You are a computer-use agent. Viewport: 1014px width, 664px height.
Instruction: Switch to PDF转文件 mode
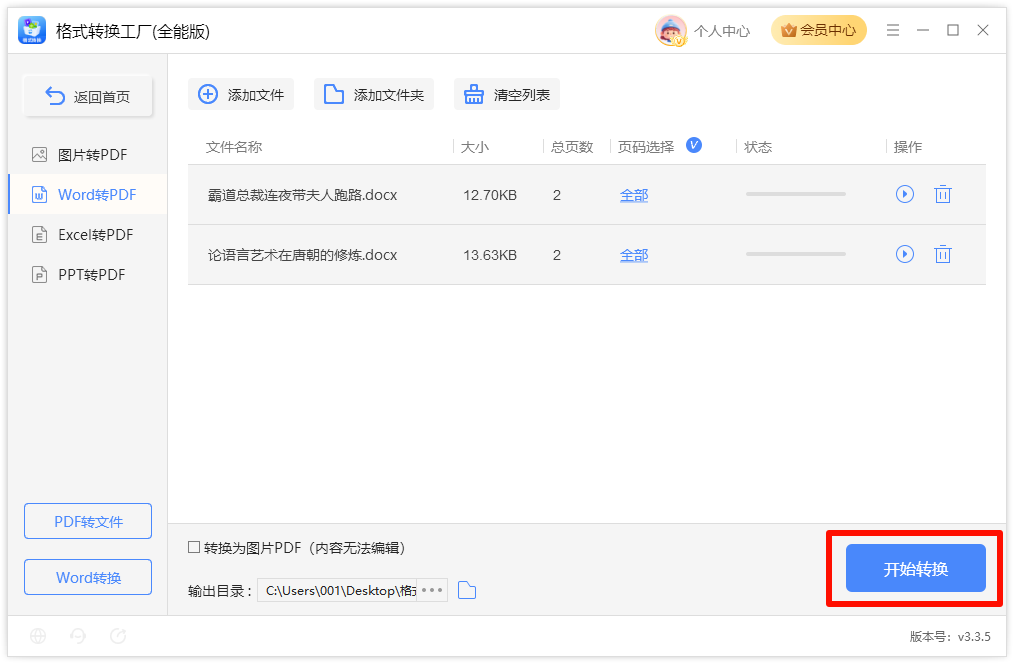(x=88, y=521)
